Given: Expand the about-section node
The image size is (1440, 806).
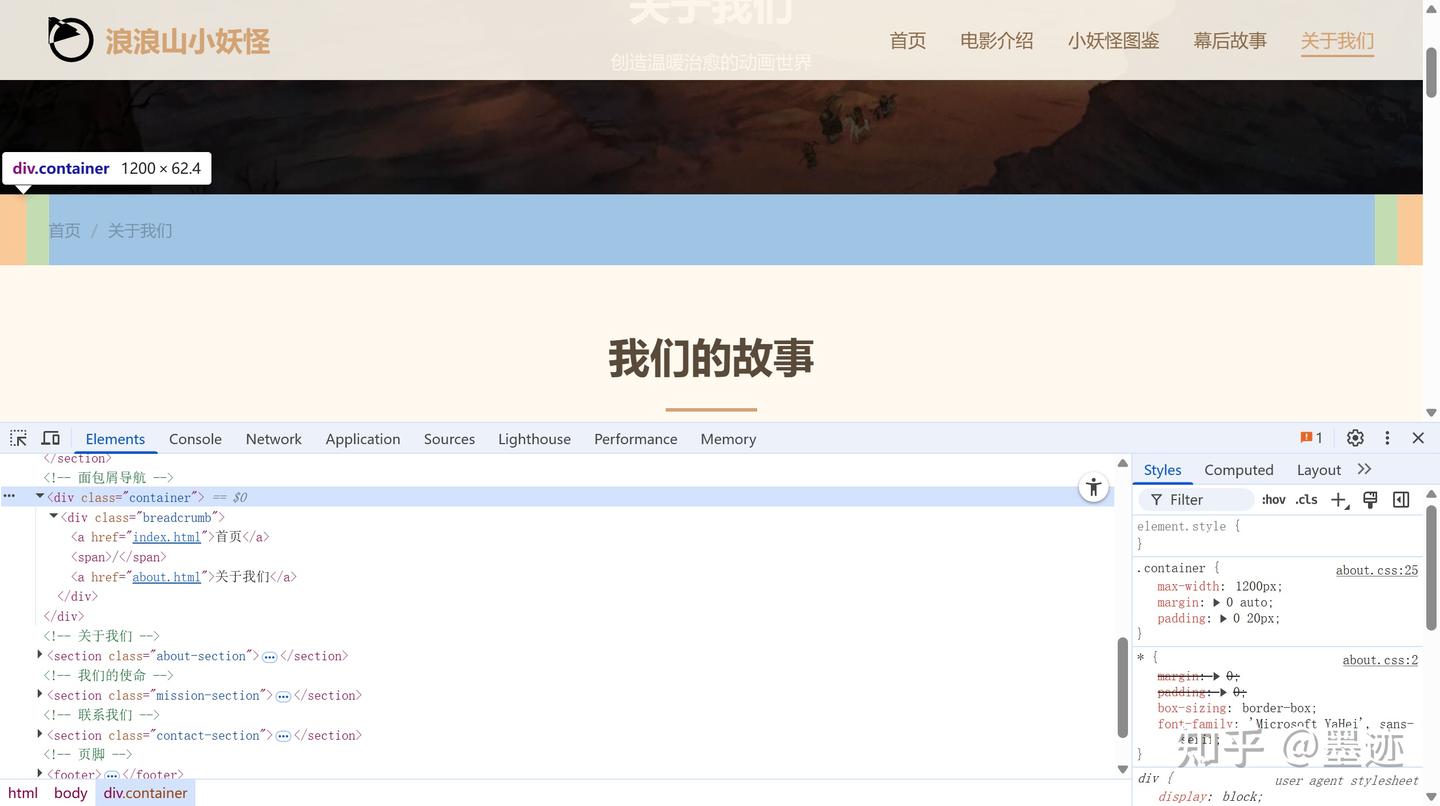Looking at the screenshot, I should (x=40, y=655).
